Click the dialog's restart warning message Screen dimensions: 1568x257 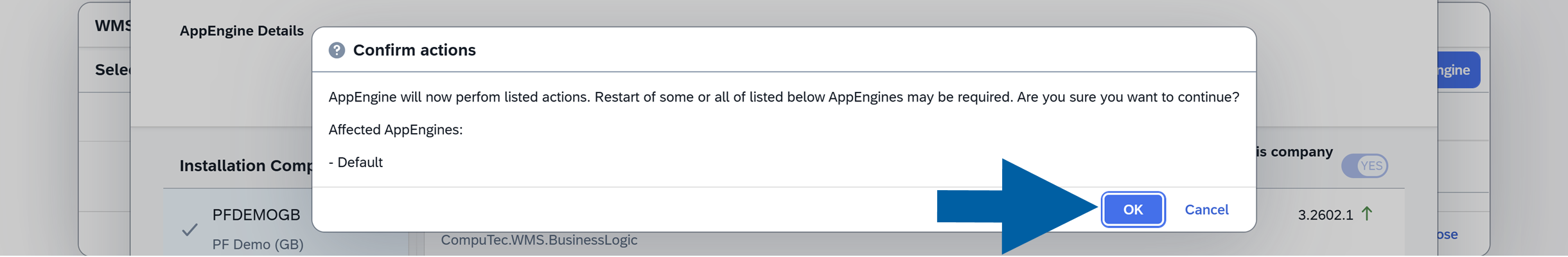click(783, 97)
